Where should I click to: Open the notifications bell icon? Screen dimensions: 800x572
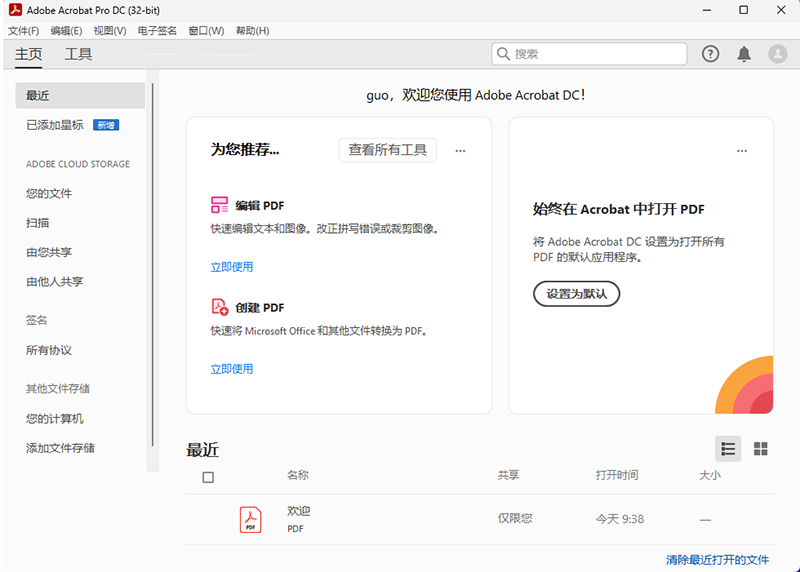pyautogui.click(x=744, y=54)
